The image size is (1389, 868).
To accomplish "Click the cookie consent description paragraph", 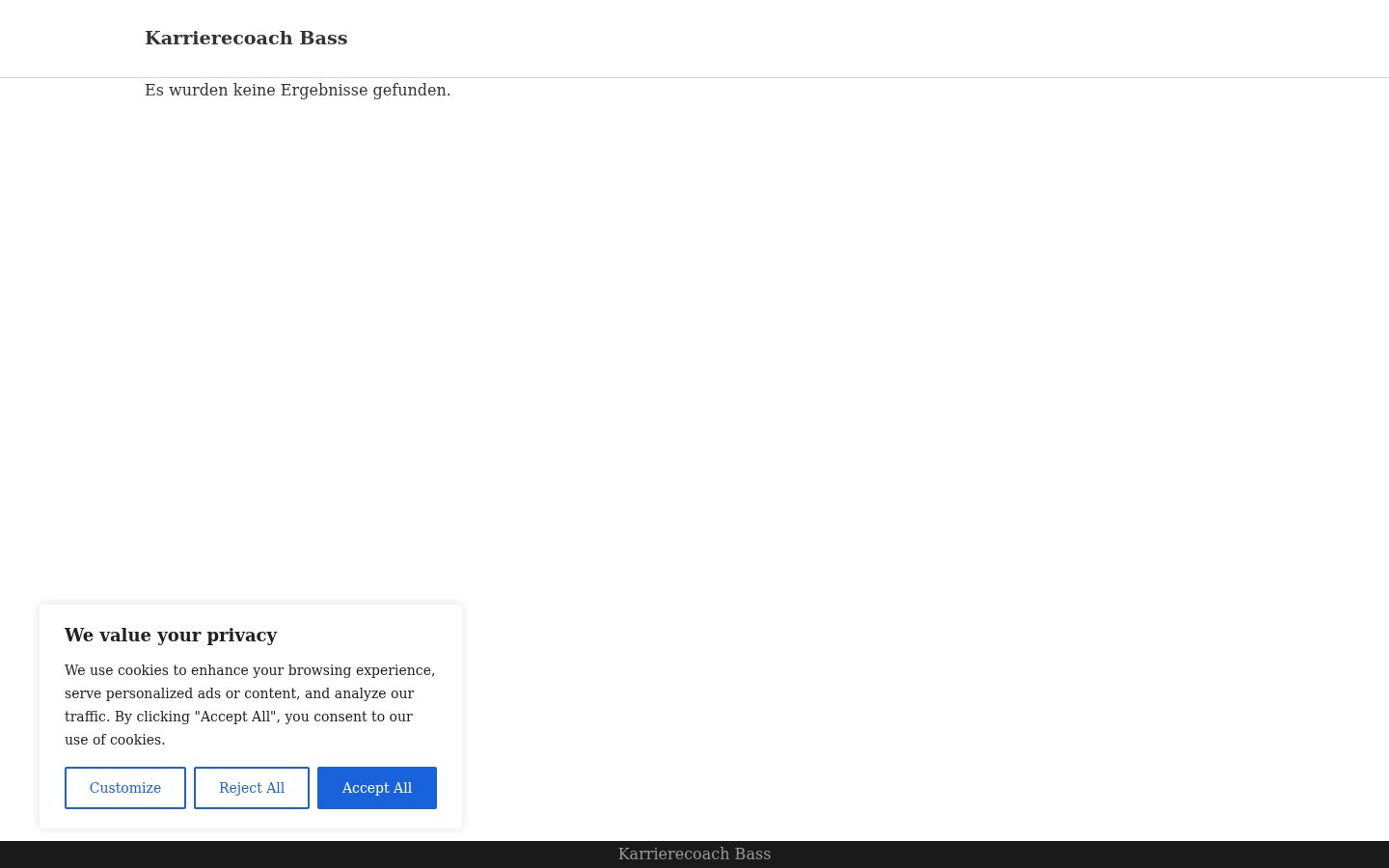I will [250, 705].
